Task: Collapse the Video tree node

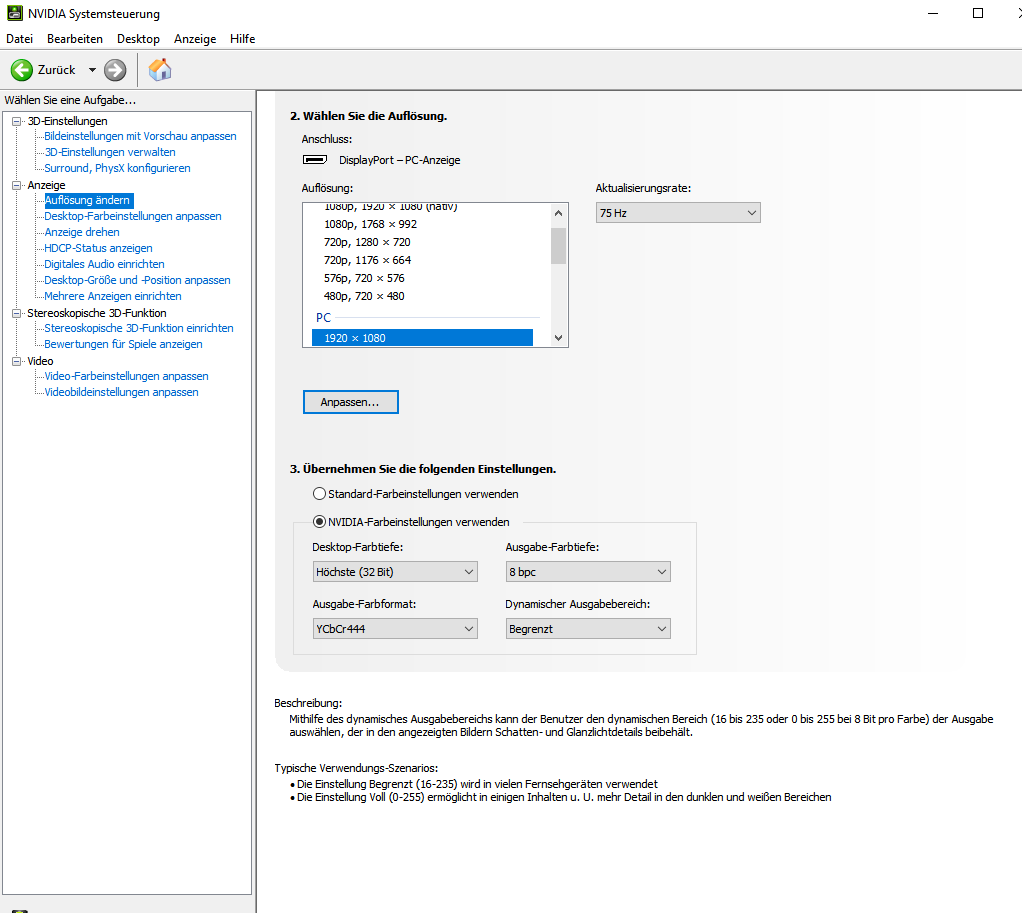Action: pyautogui.click(x=16, y=361)
